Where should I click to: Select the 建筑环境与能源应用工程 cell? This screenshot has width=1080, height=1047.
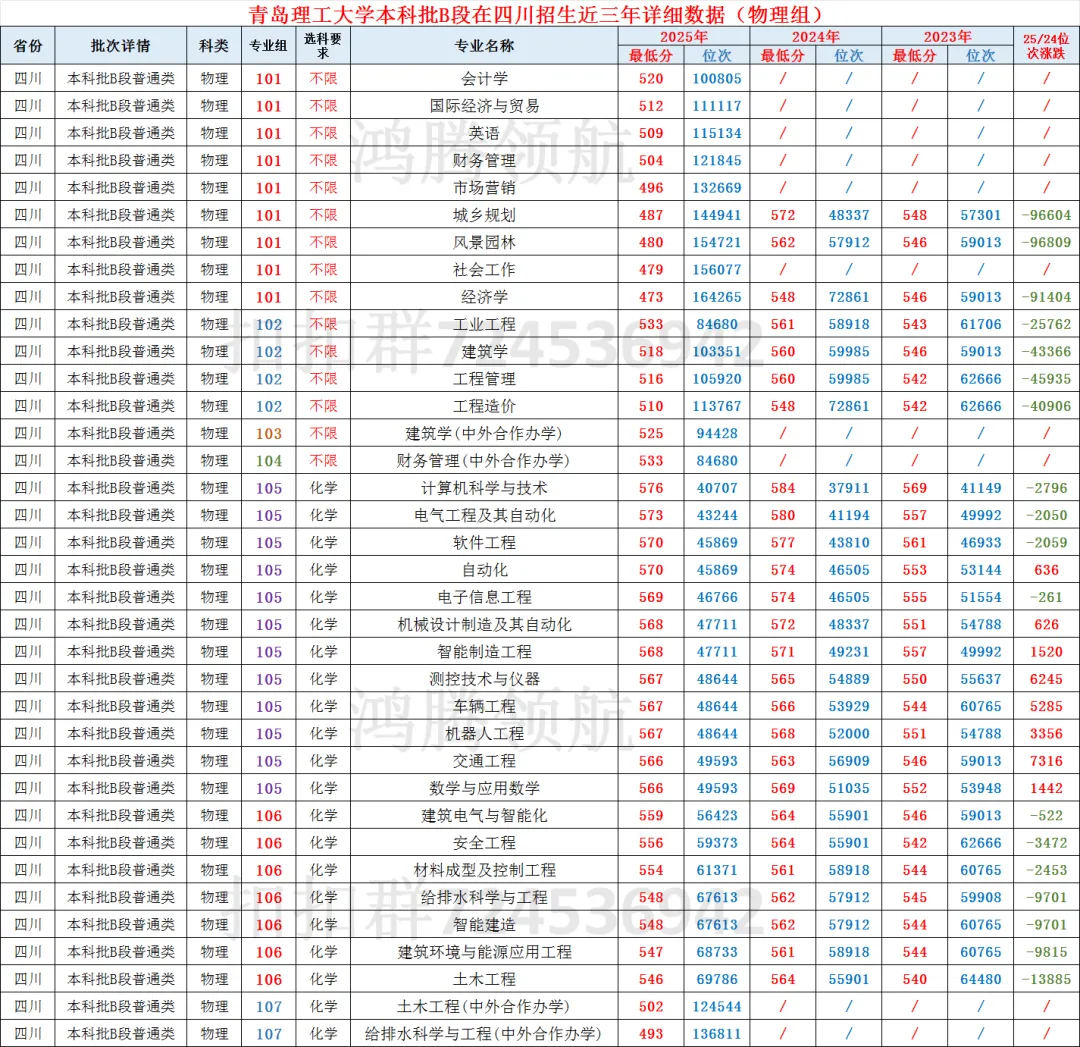(484, 951)
